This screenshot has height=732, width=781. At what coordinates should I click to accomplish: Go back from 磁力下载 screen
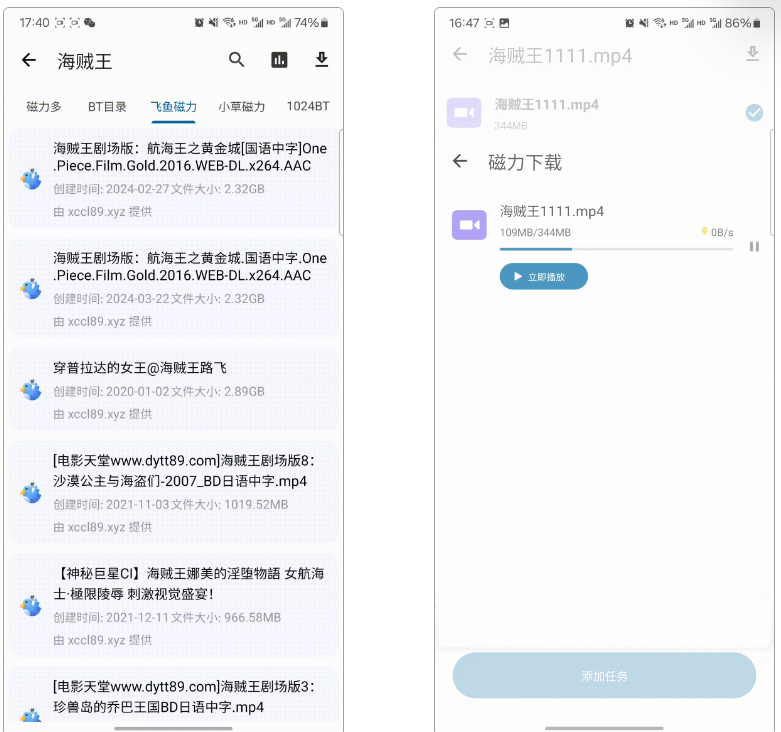(x=460, y=161)
